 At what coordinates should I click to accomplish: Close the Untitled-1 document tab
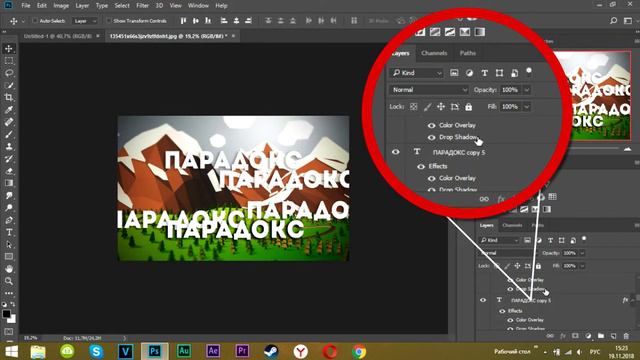98,36
